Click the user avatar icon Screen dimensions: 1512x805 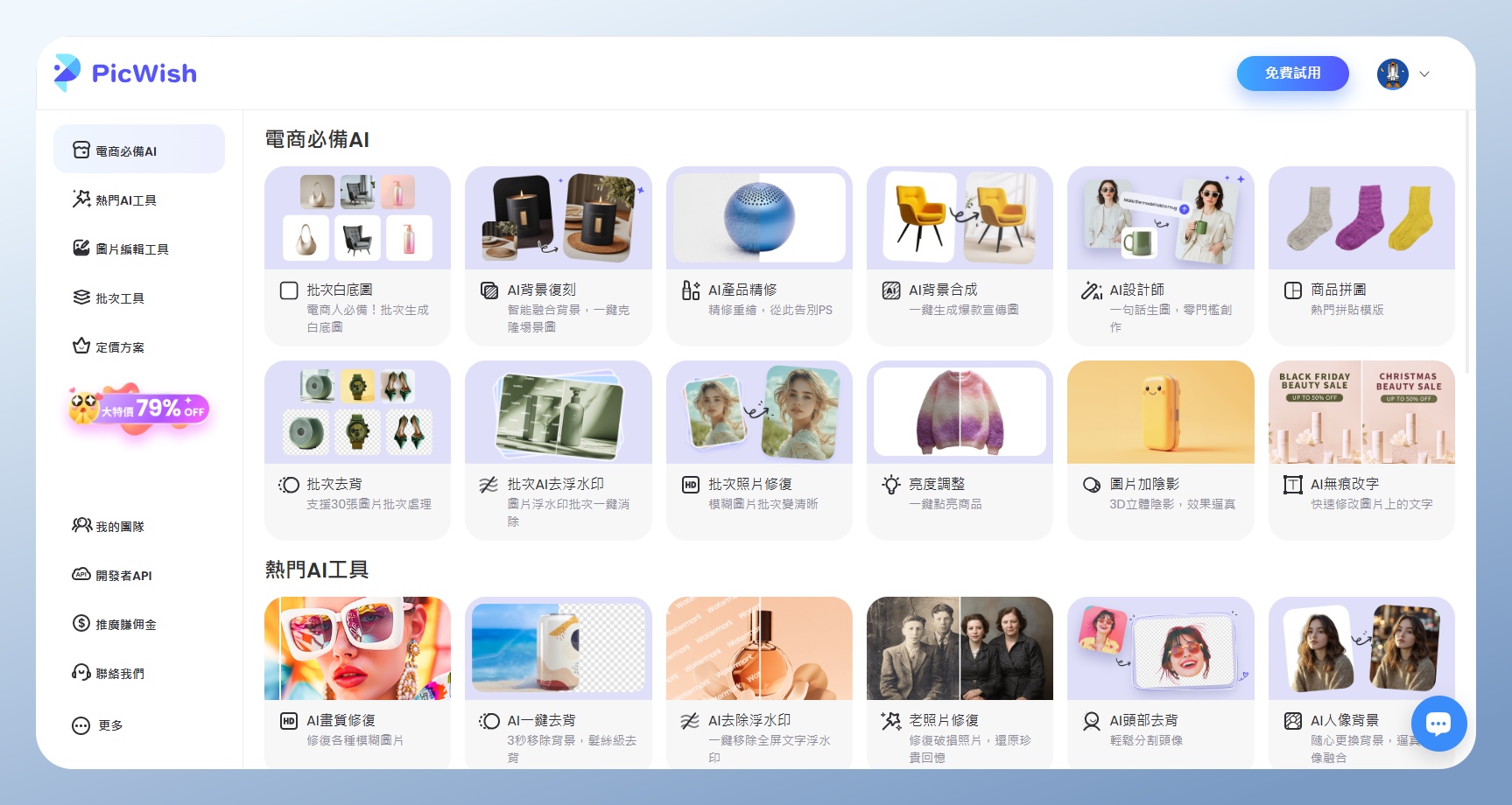[1392, 74]
